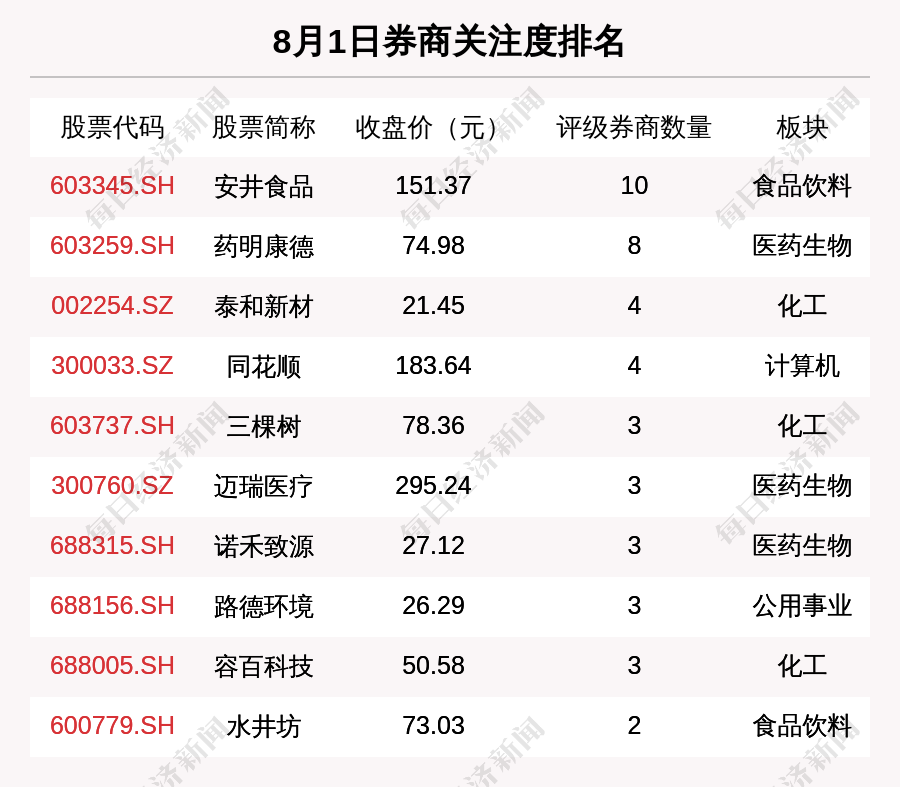This screenshot has width=900, height=787.
Task: Select sector 食品饮料 in 水井坊 row
Action: pyautogui.click(x=802, y=726)
